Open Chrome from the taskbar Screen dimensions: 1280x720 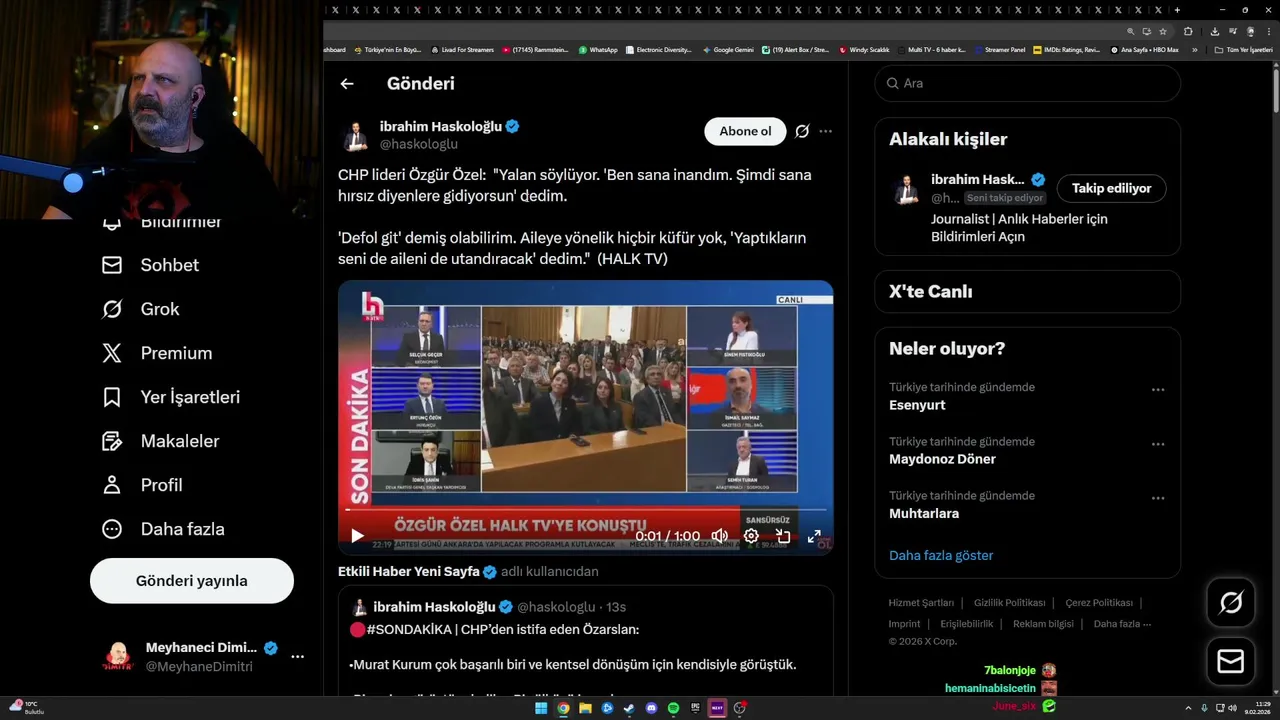(563, 708)
